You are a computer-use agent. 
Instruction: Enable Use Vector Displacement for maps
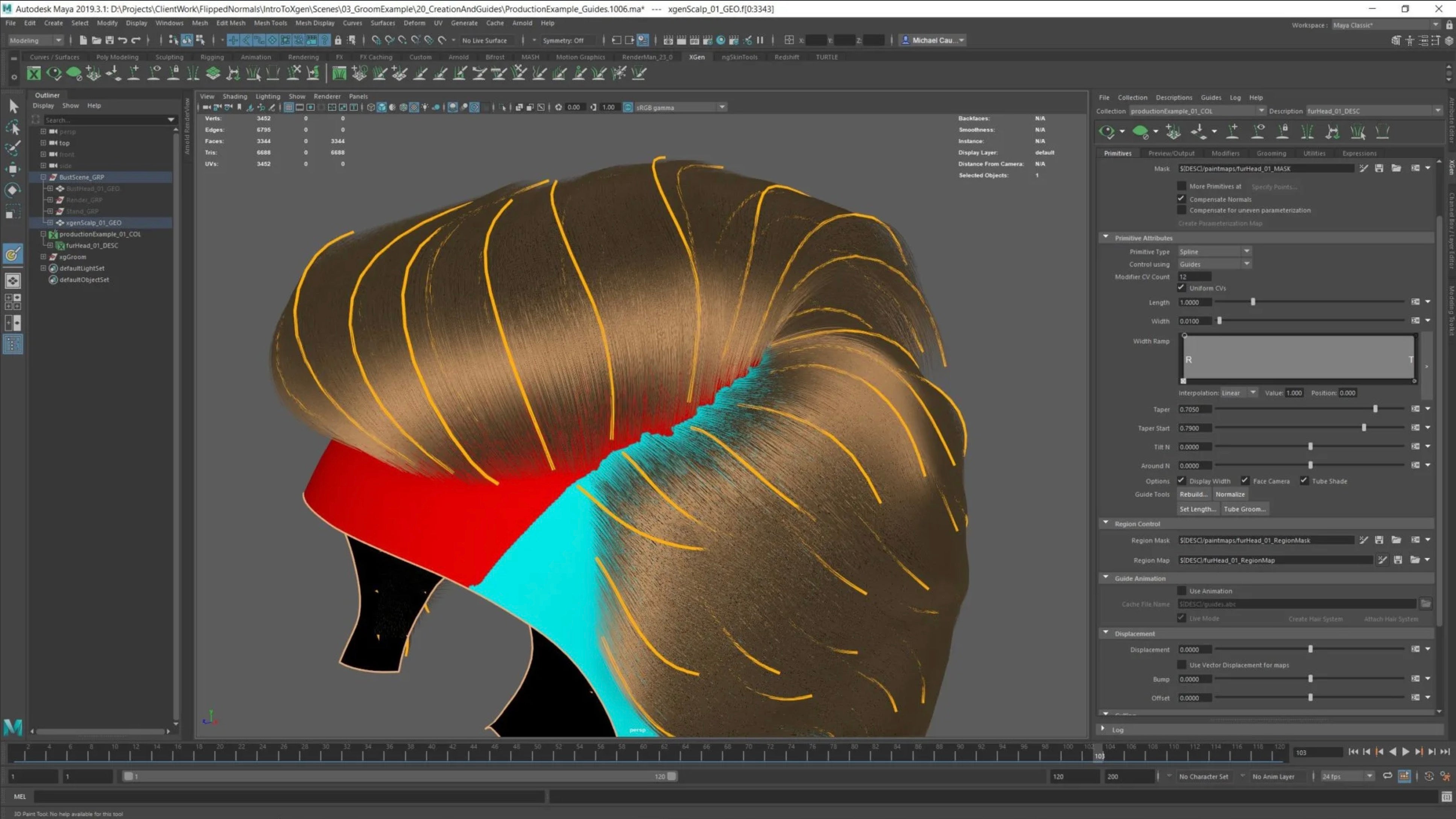click(x=1181, y=665)
